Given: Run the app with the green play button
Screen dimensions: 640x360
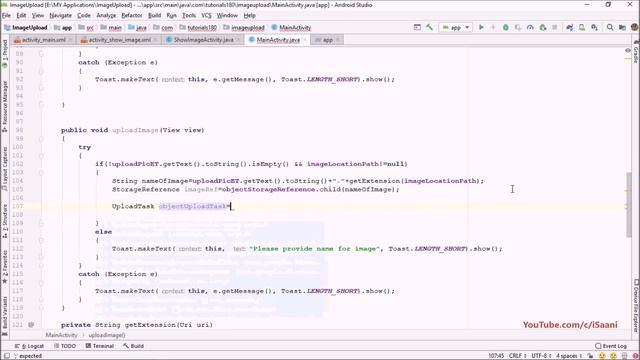Looking at the screenshot, I should (x=481, y=27).
